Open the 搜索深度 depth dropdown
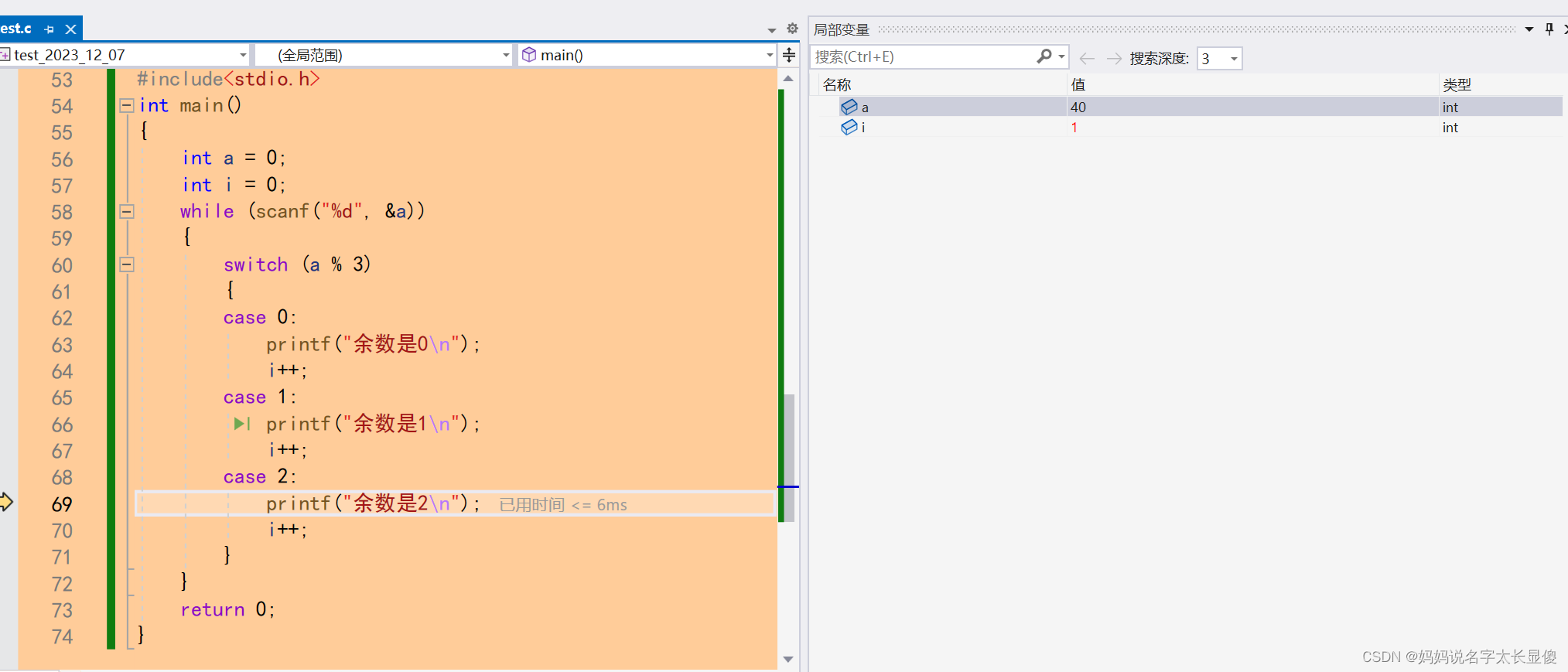Screen dimensions: 1568x672 pos(1234,59)
